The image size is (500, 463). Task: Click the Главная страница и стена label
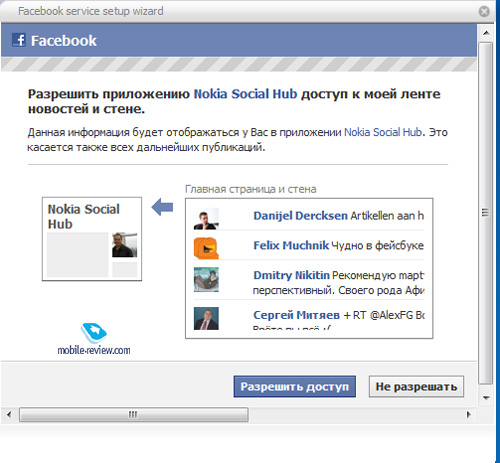tap(251, 189)
